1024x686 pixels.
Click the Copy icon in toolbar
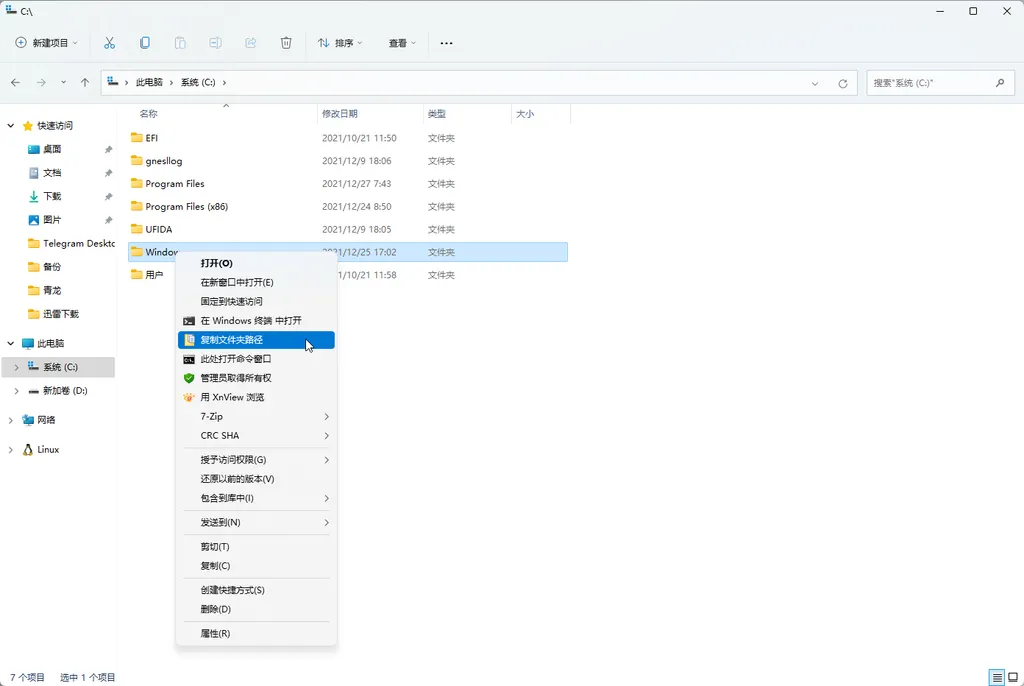pos(144,43)
